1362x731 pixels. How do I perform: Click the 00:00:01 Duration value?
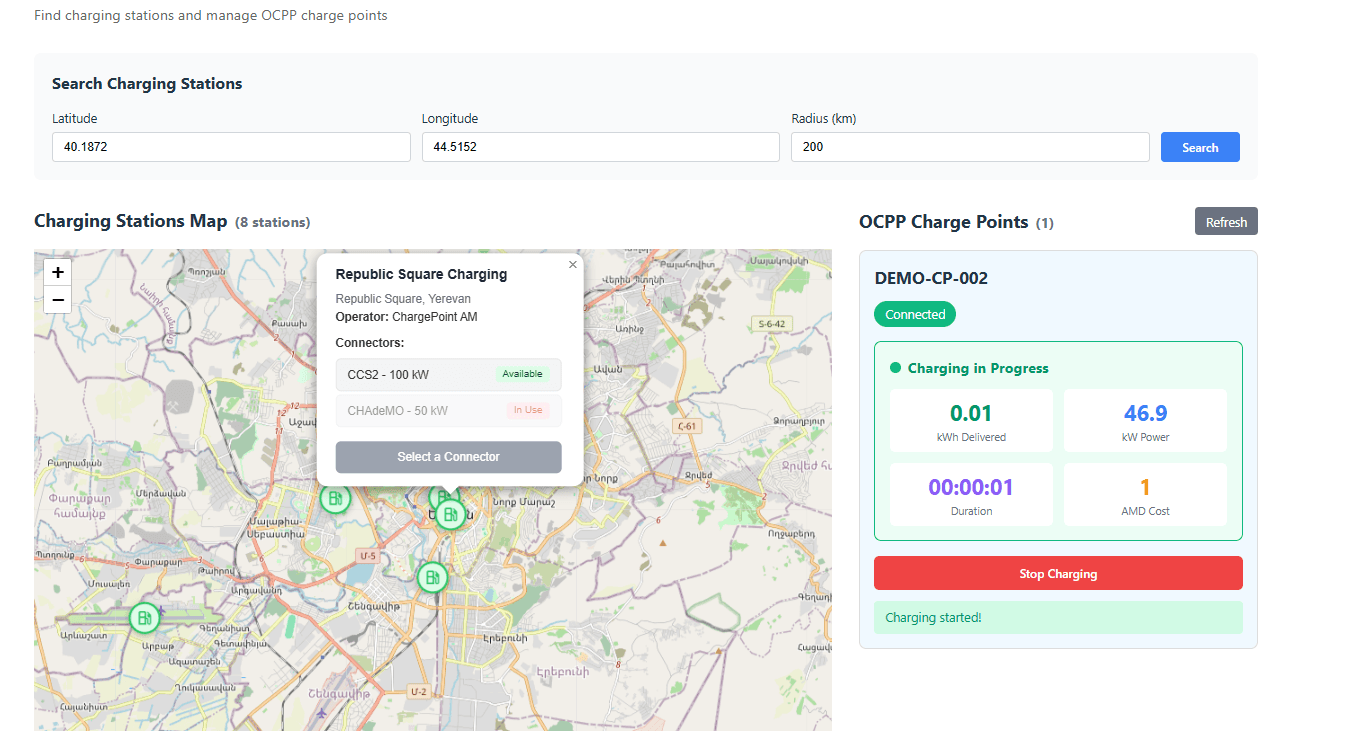971,487
